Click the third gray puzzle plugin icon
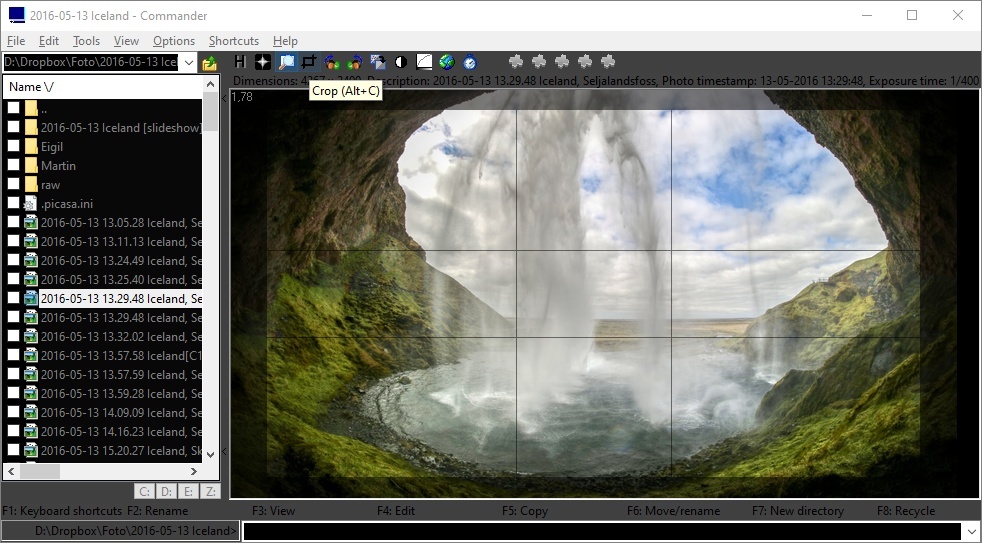Viewport: 982px width, 543px height. [x=562, y=61]
